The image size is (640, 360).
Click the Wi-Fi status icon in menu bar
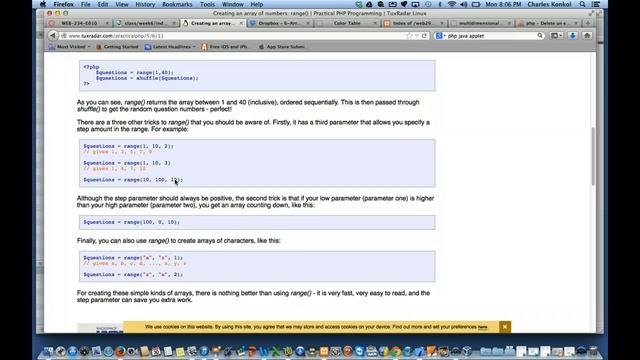[x=451, y=4]
